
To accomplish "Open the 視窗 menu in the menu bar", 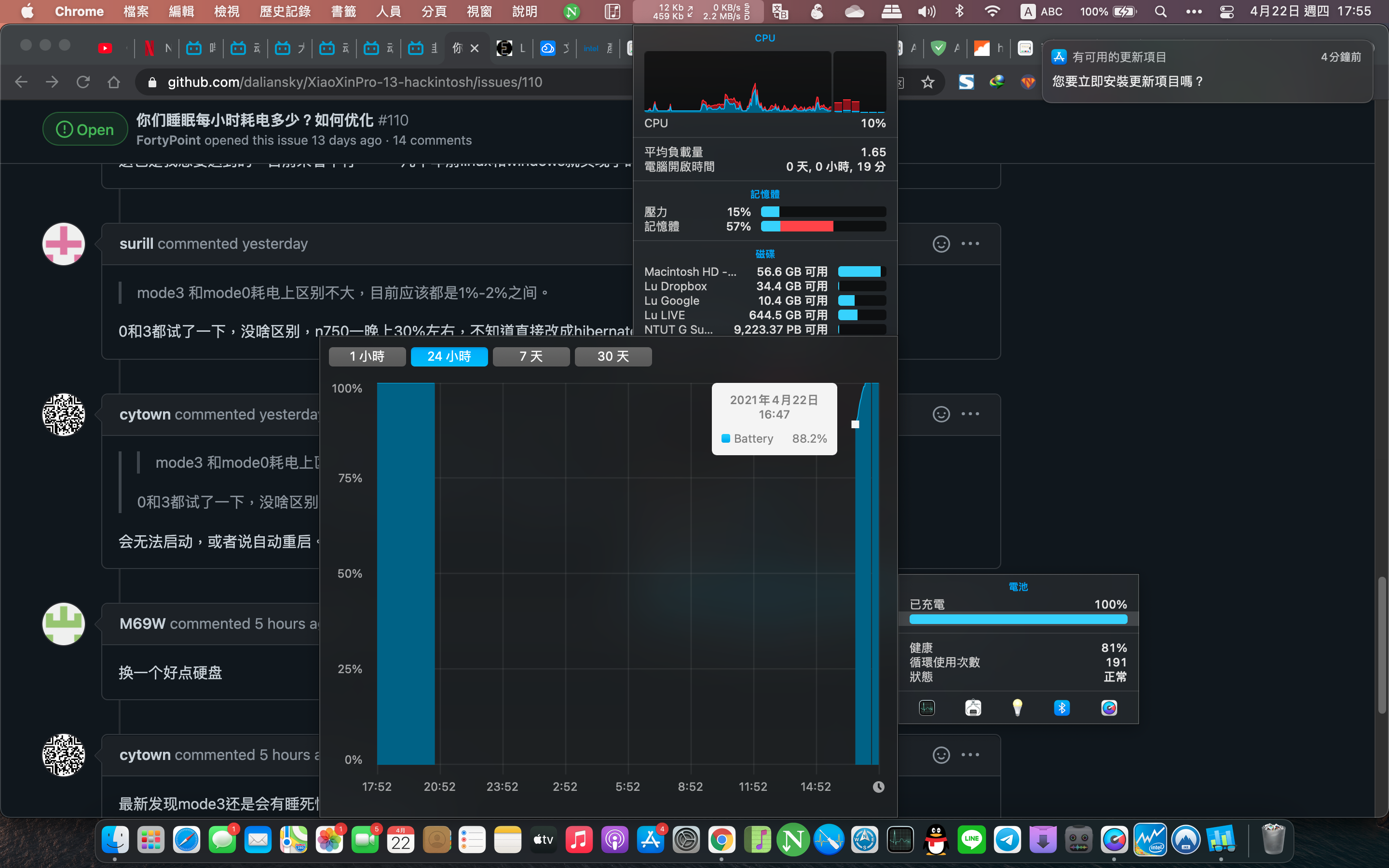I will [480, 12].
